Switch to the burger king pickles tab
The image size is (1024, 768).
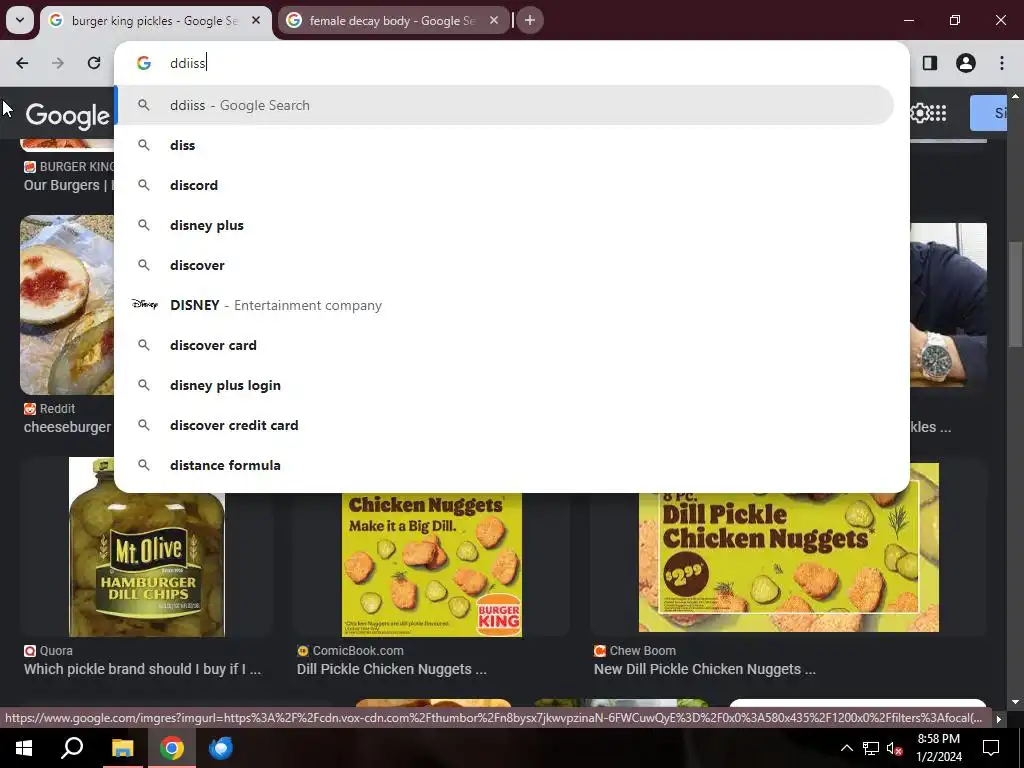click(155, 21)
